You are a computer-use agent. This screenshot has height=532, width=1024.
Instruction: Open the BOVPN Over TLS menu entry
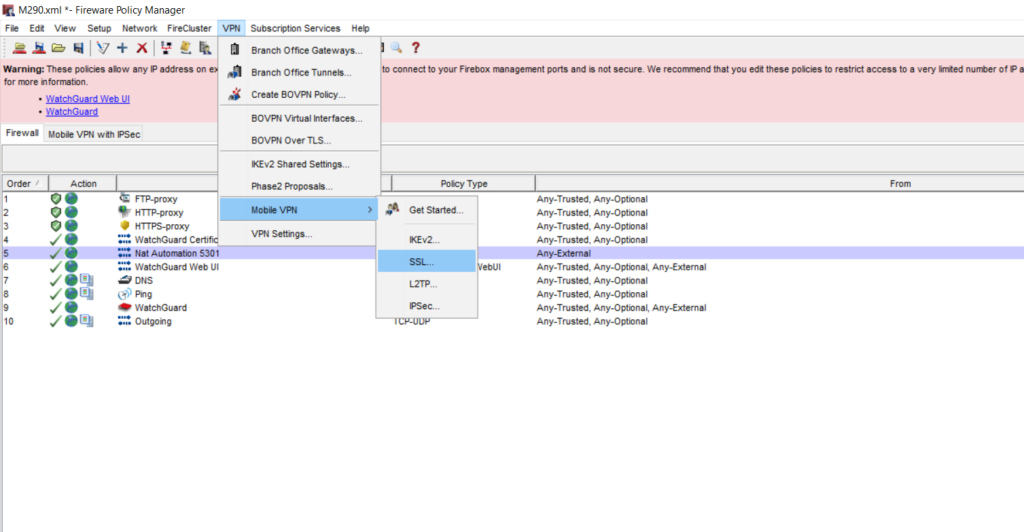tap(299, 140)
